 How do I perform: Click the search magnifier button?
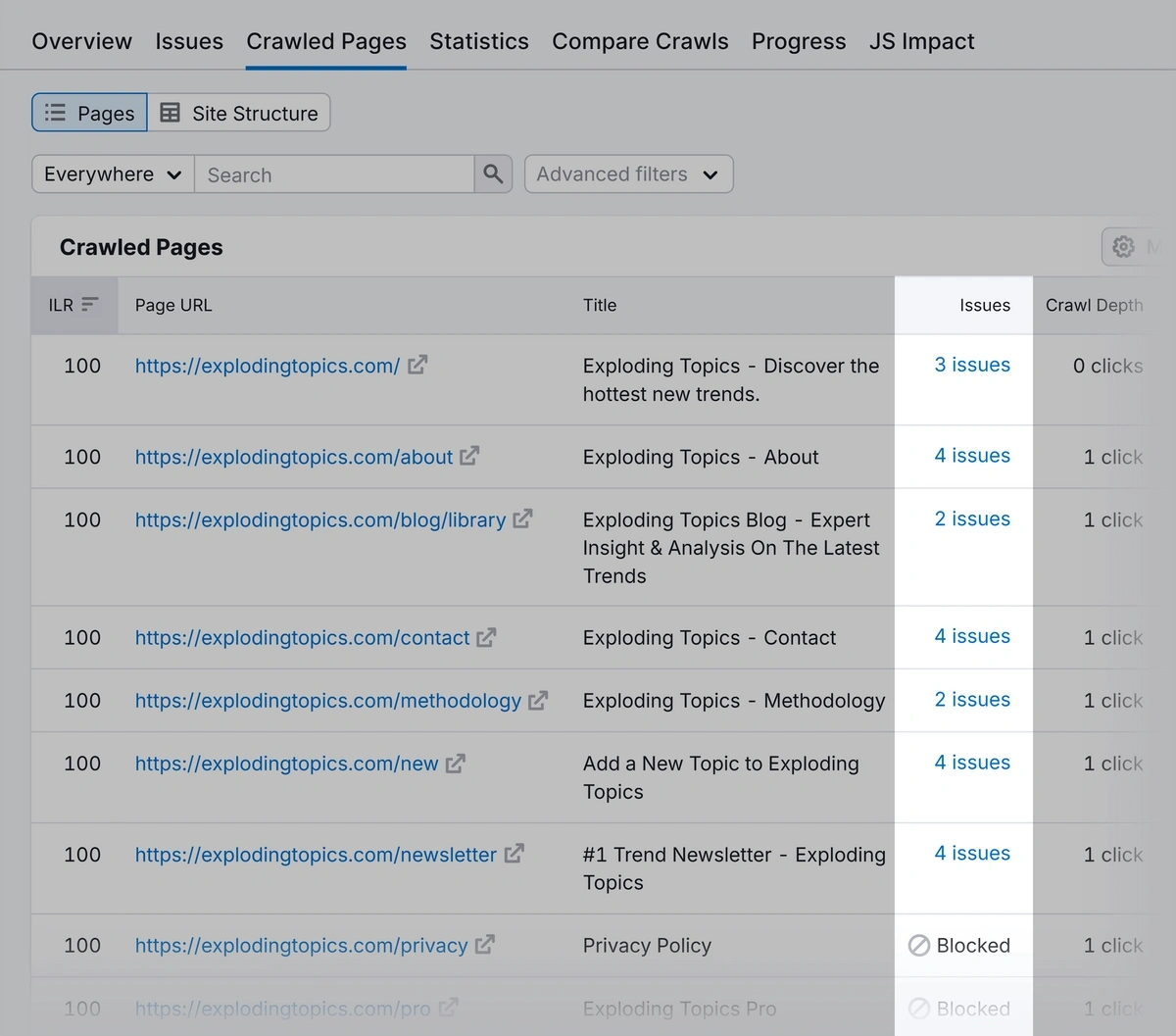click(x=493, y=173)
